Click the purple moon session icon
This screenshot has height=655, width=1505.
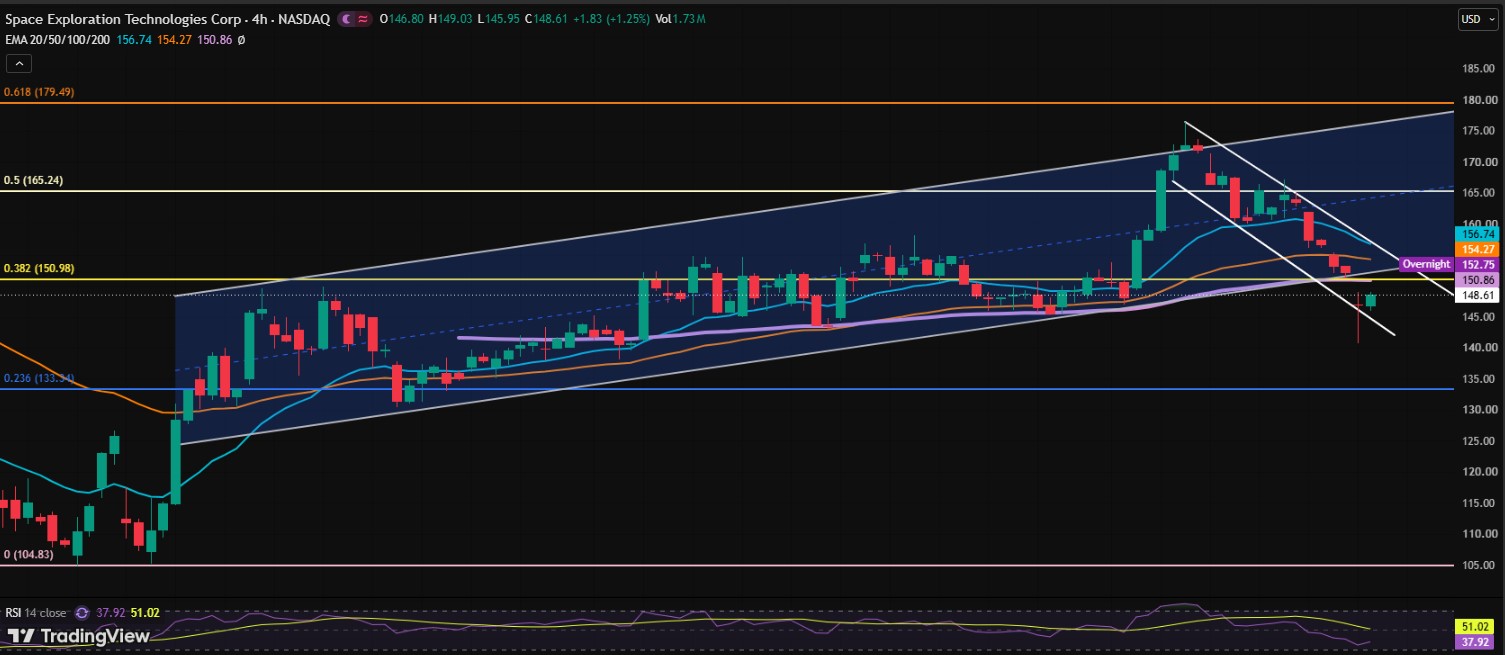[x=346, y=19]
